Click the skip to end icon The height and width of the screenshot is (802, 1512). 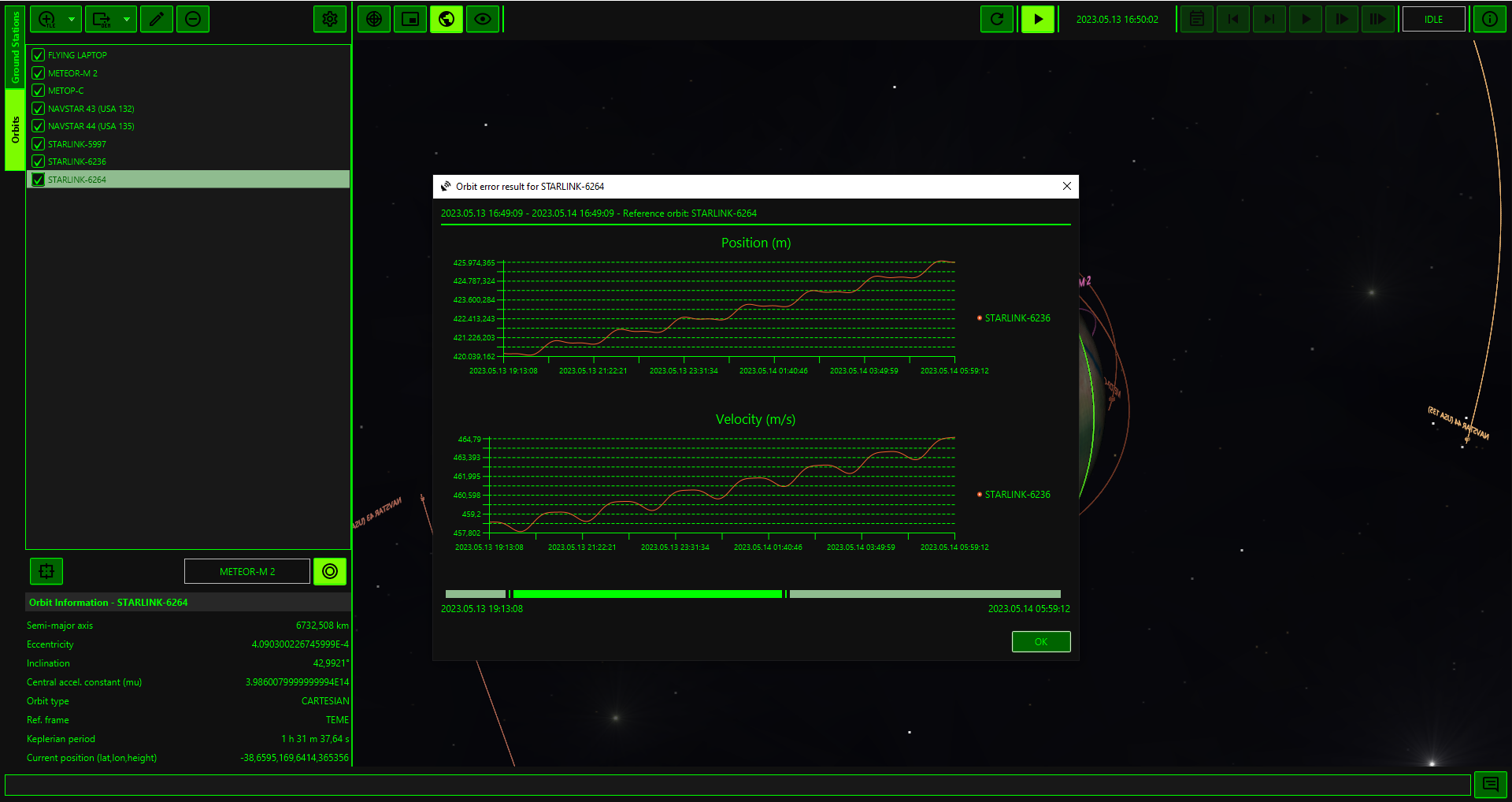(x=1269, y=19)
